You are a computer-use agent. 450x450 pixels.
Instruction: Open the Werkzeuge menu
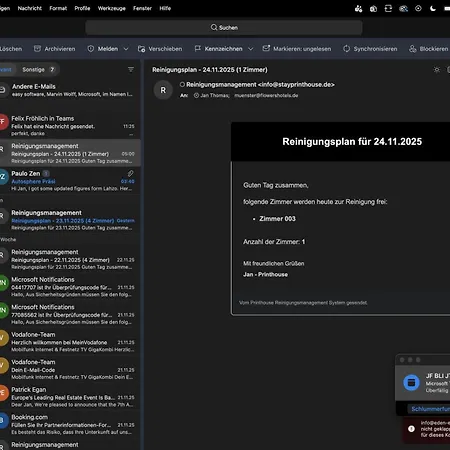click(112, 8)
